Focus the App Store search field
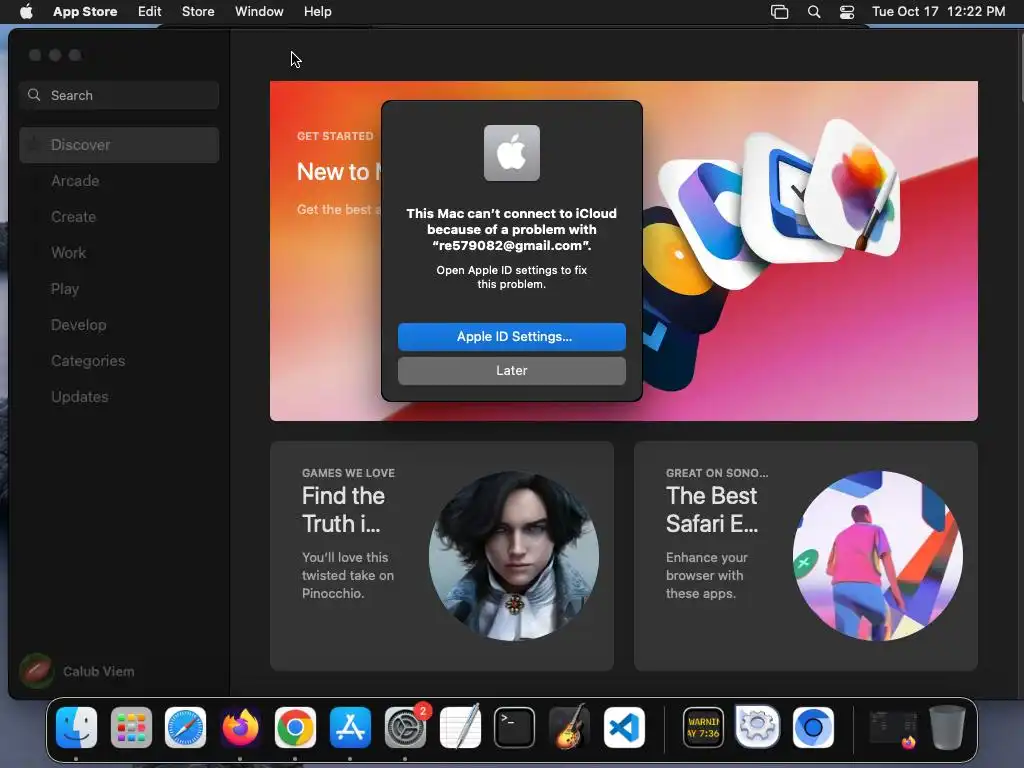Image resolution: width=1024 pixels, height=768 pixels. 120,95
